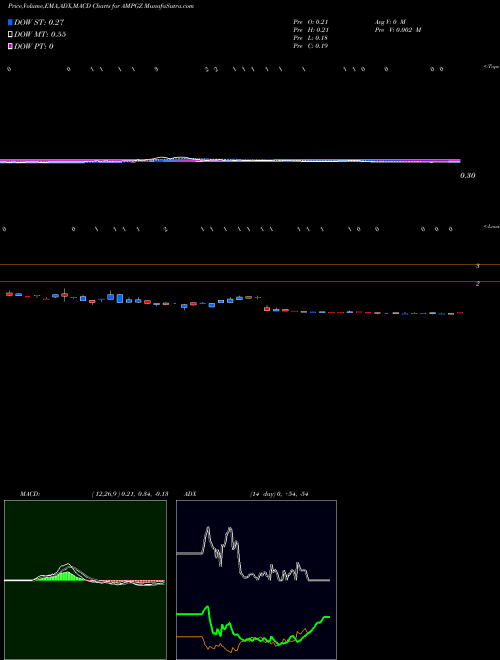
Task: Click the 'MACD:' panel heading
Action: [30, 494]
